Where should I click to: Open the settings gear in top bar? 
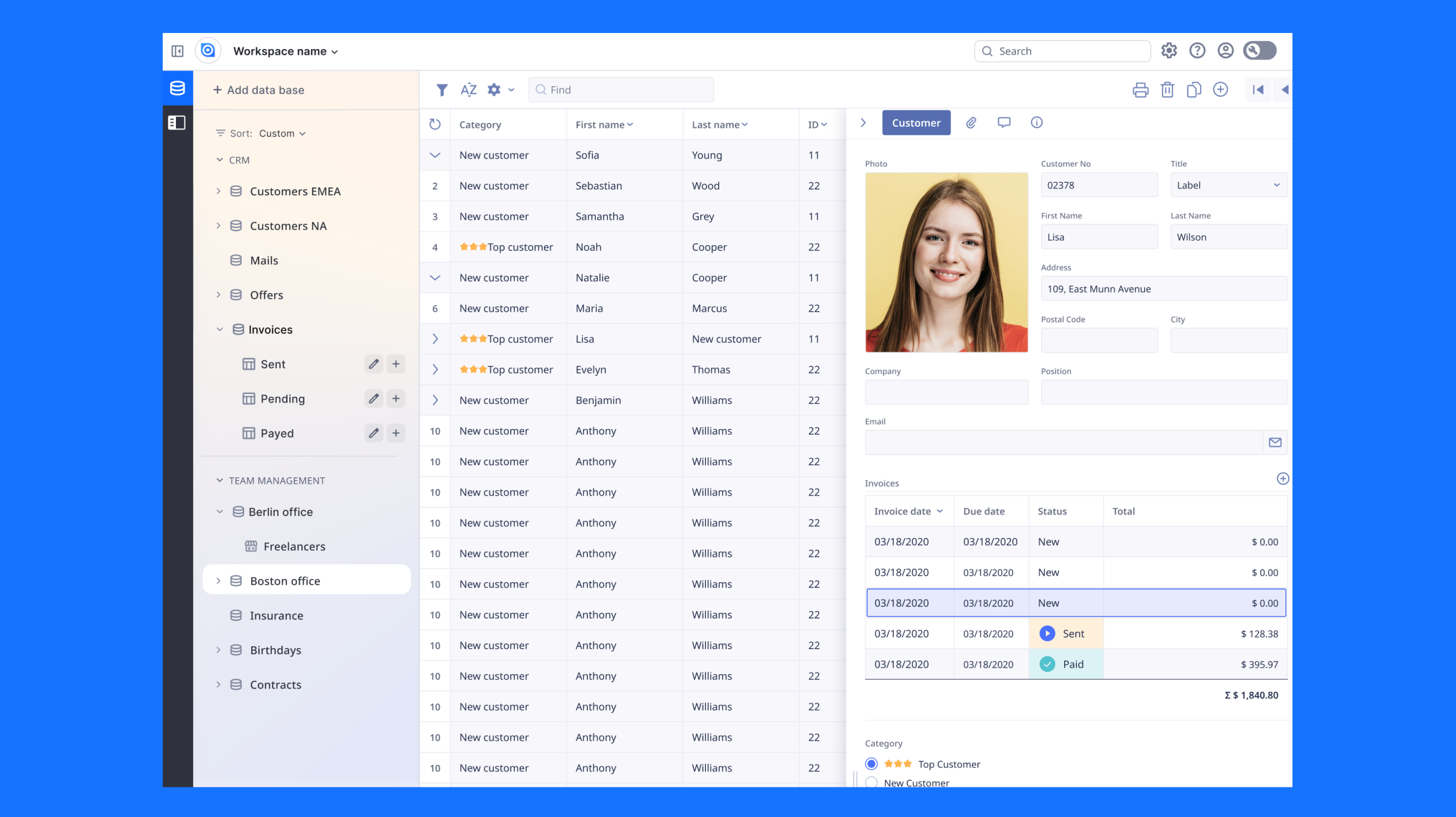click(1169, 51)
